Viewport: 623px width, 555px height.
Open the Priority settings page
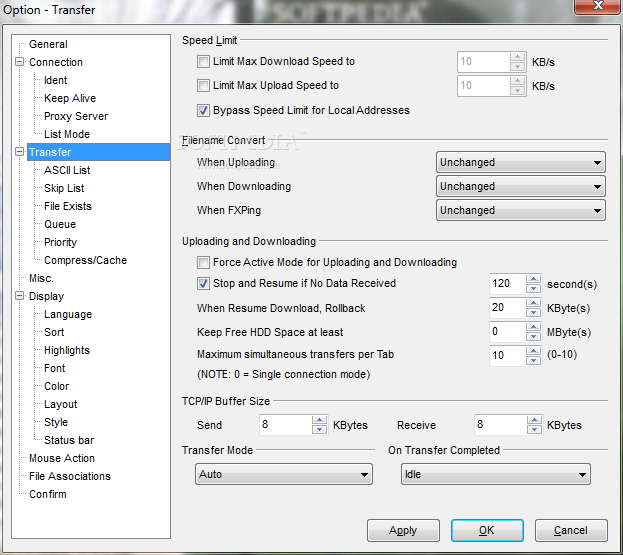pos(60,242)
